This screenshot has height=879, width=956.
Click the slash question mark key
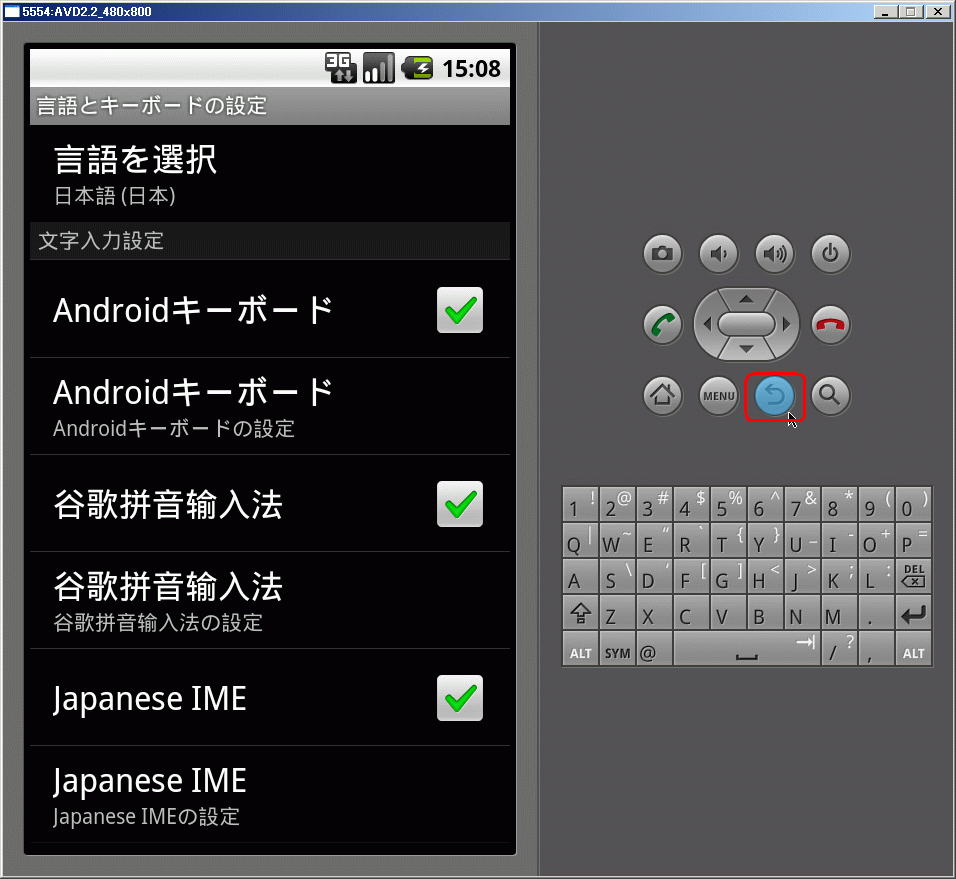tap(840, 649)
